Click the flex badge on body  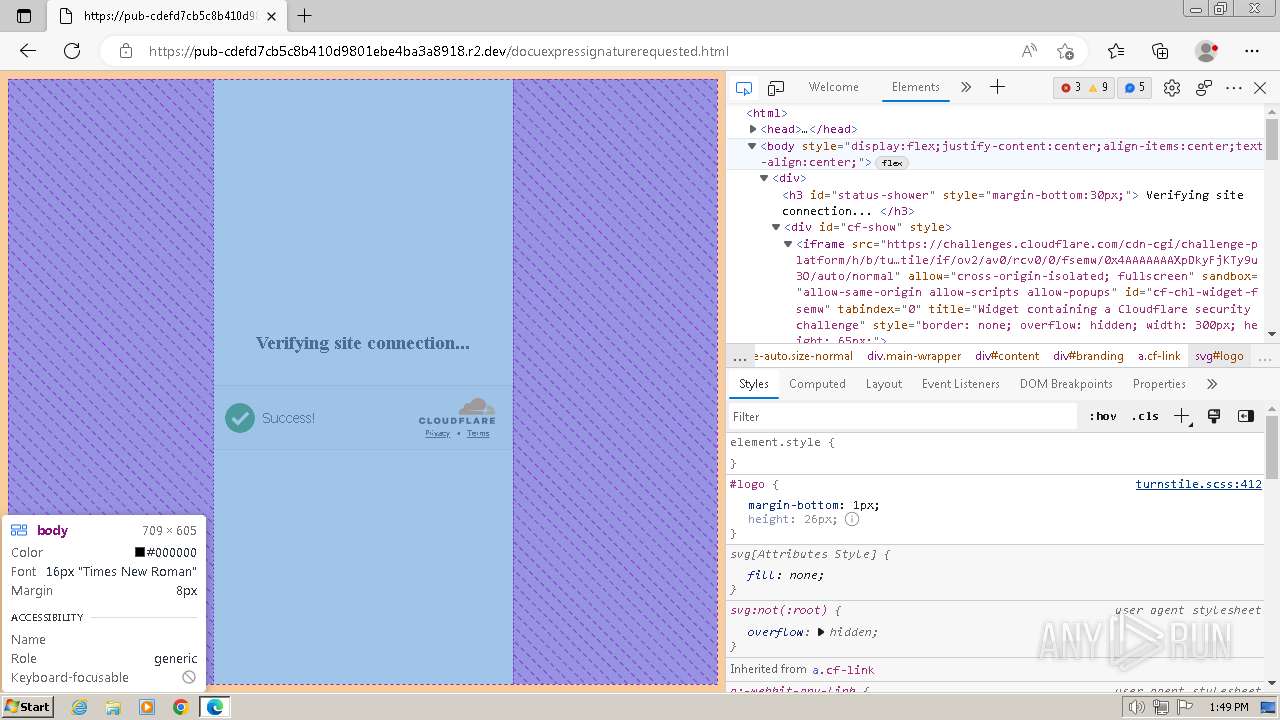(x=891, y=163)
